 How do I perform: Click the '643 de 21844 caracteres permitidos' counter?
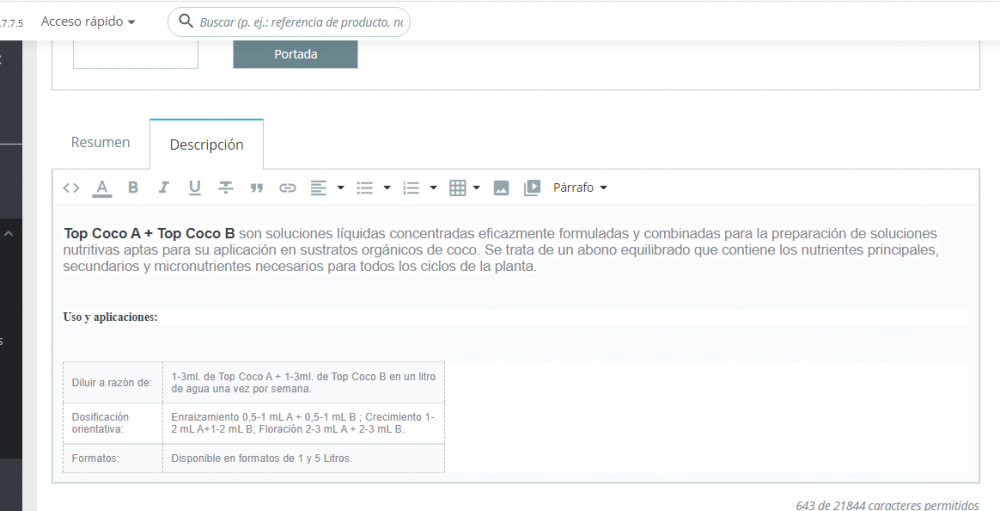(x=887, y=505)
